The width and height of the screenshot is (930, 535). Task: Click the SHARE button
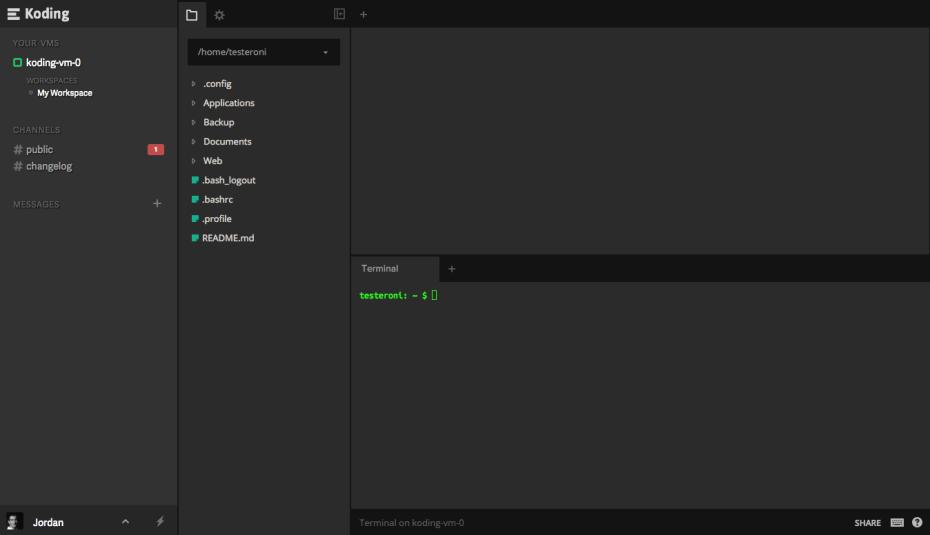867,523
